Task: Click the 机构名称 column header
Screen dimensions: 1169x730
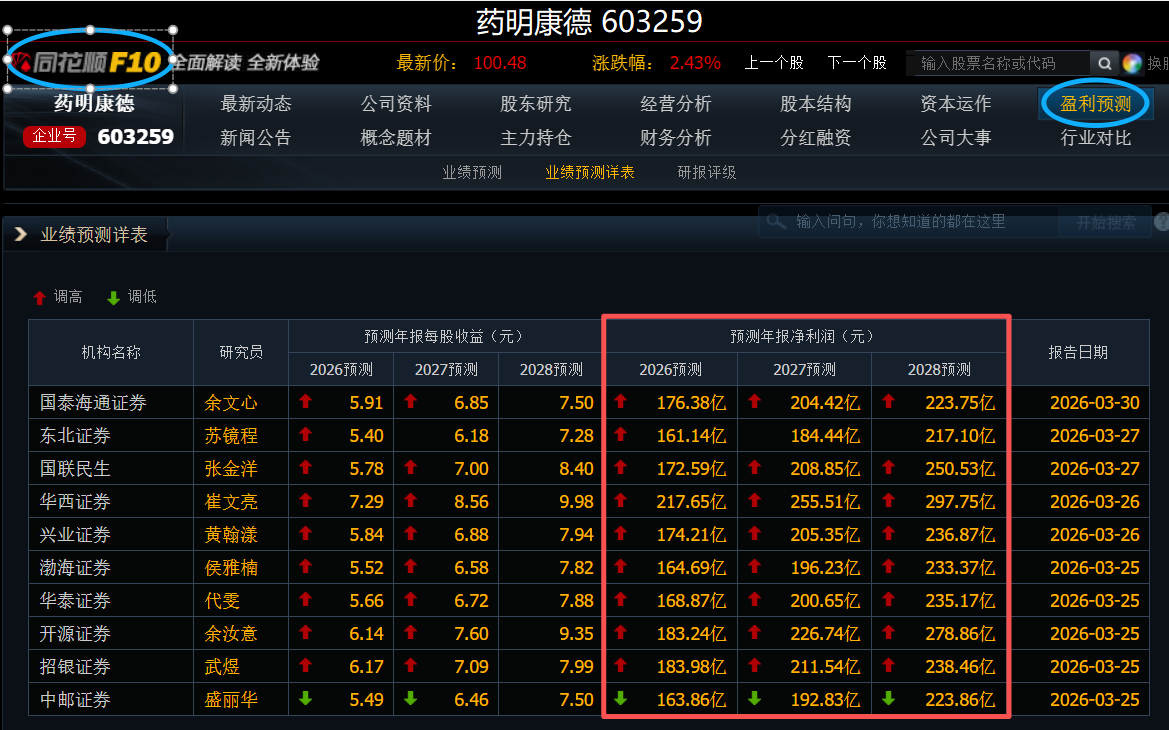Action: pyautogui.click(x=111, y=353)
